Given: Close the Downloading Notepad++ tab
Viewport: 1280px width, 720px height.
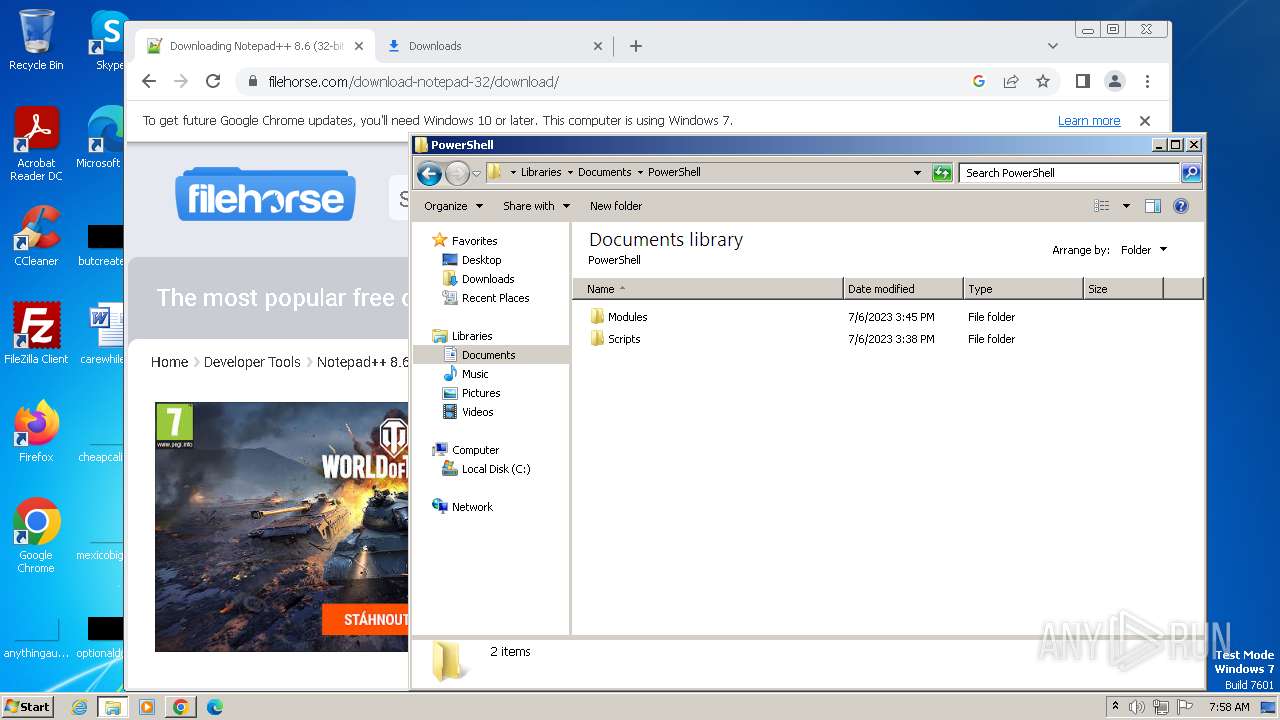Looking at the screenshot, I should tap(359, 46).
